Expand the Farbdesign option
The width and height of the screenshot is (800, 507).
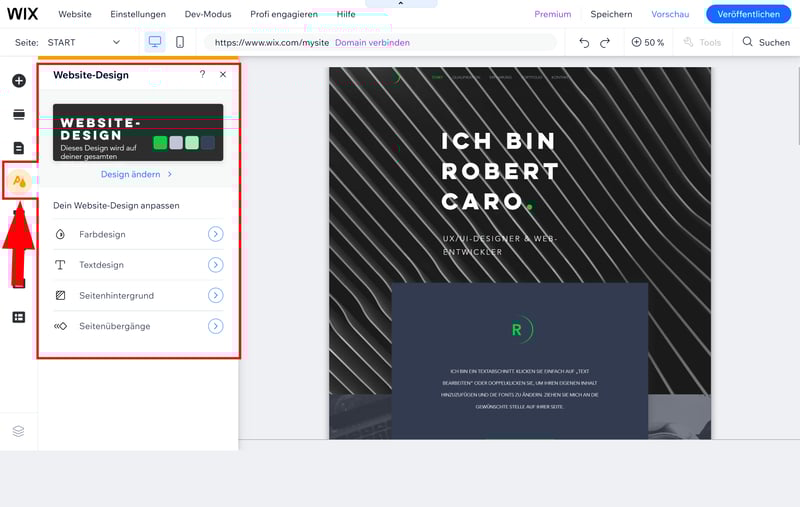(x=215, y=234)
